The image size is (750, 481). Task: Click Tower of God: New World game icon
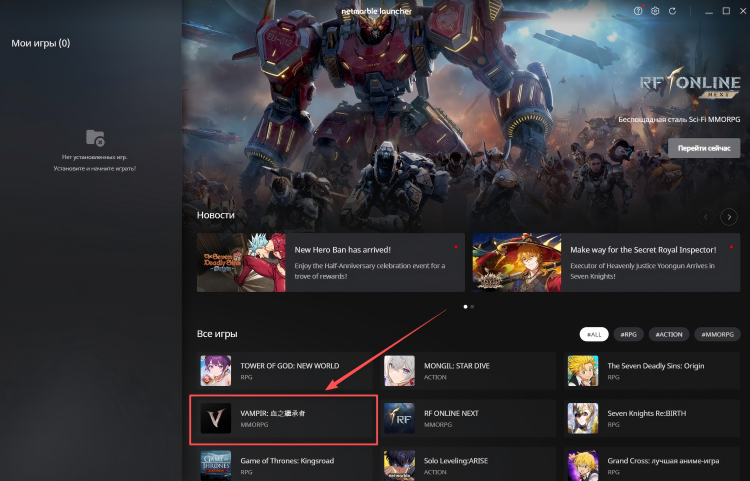pyautogui.click(x=216, y=371)
